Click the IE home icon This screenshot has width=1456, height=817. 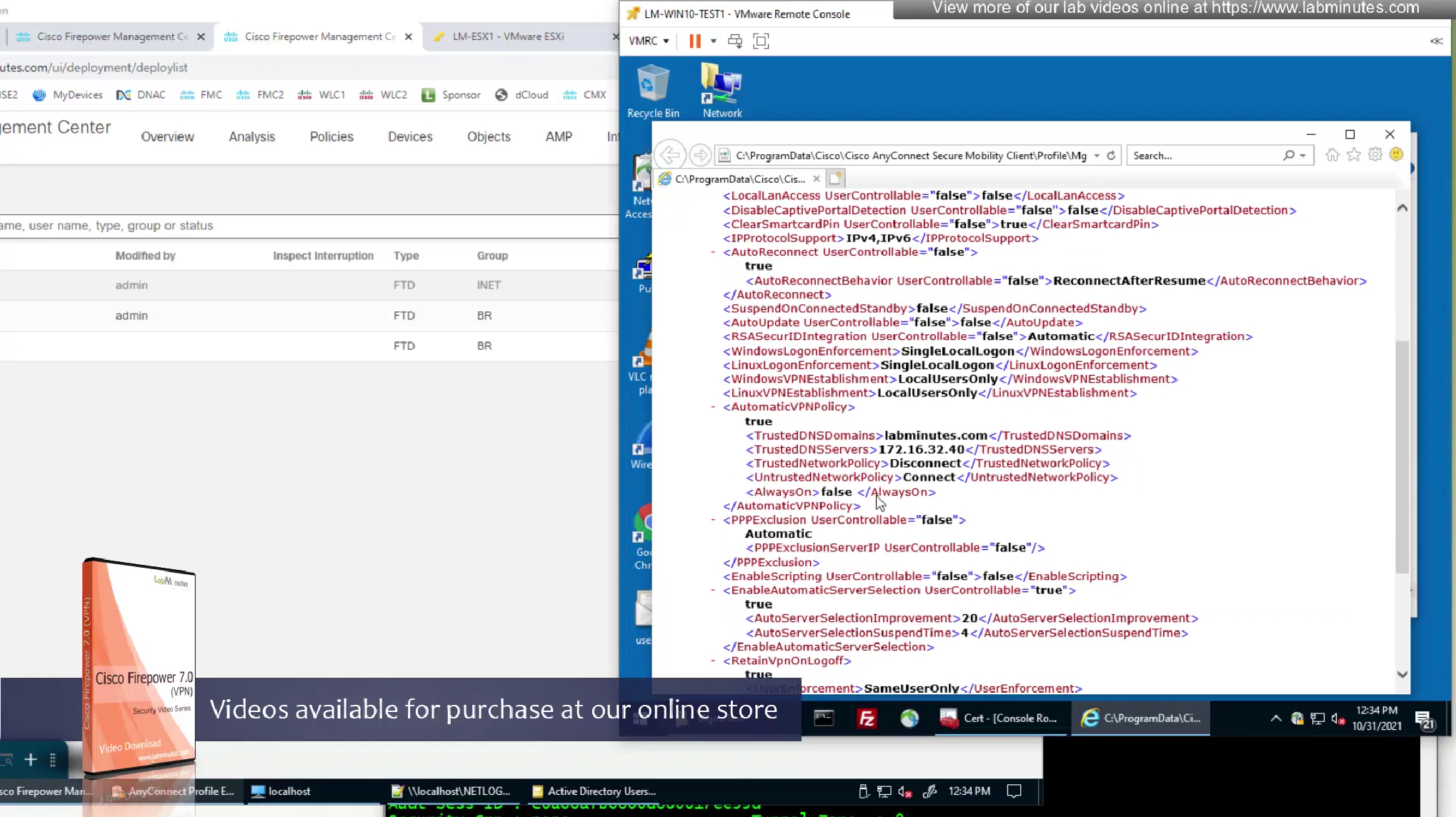tap(1332, 155)
